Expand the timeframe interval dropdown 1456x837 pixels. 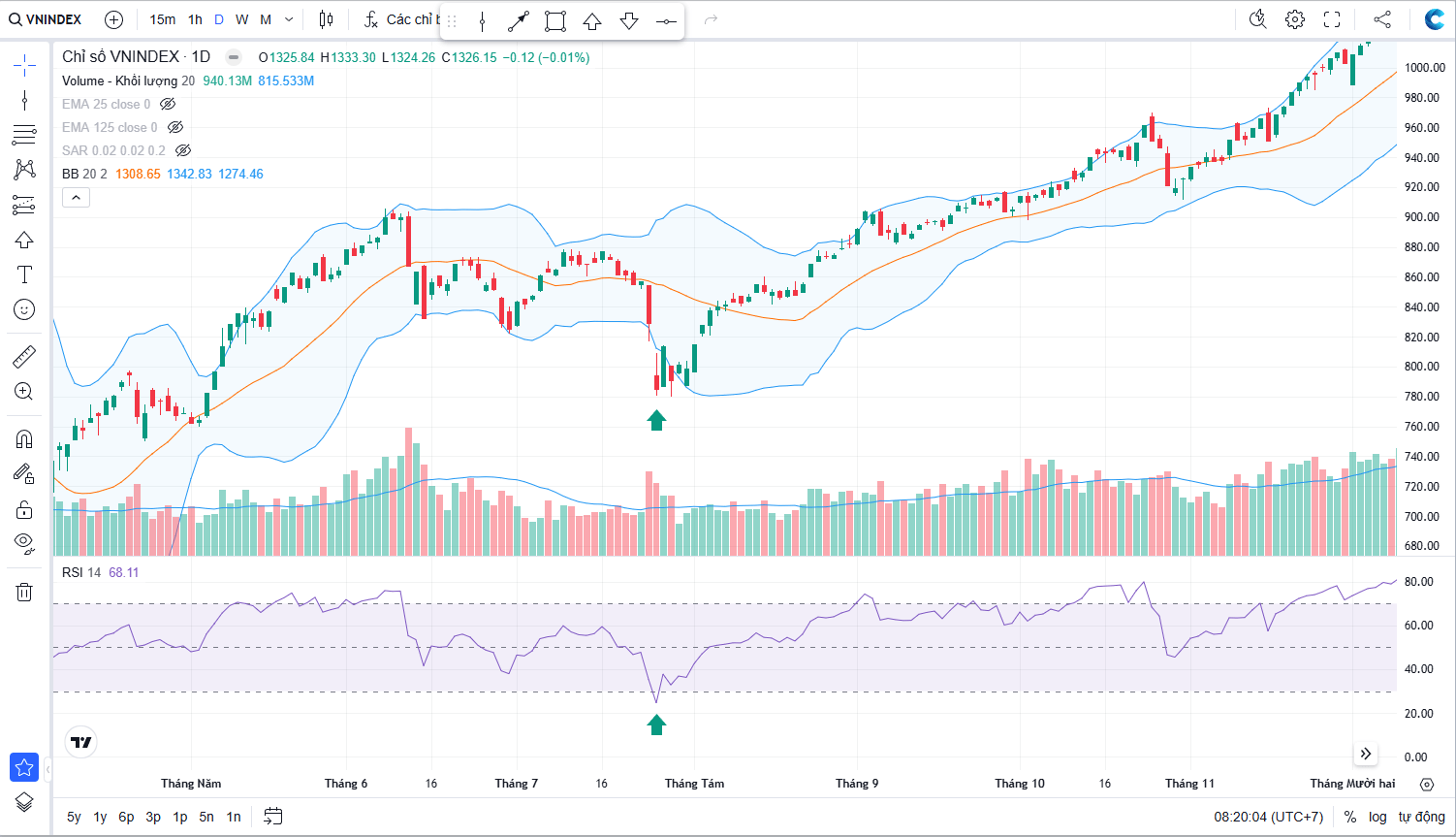point(289,19)
